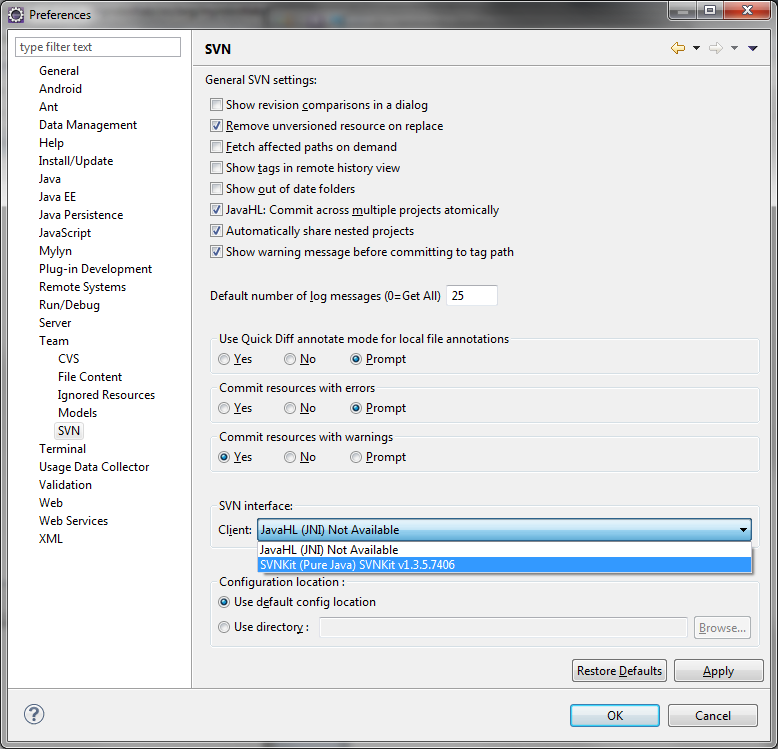The height and width of the screenshot is (749, 778).
Task: Select Usage Data Collector preferences category
Action: tap(94, 467)
